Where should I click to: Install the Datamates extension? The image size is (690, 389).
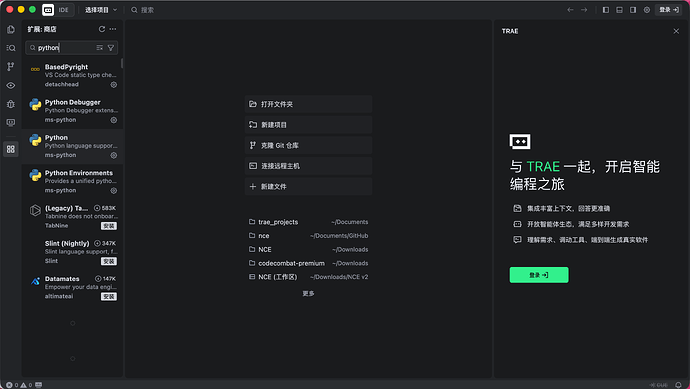tap(109, 297)
